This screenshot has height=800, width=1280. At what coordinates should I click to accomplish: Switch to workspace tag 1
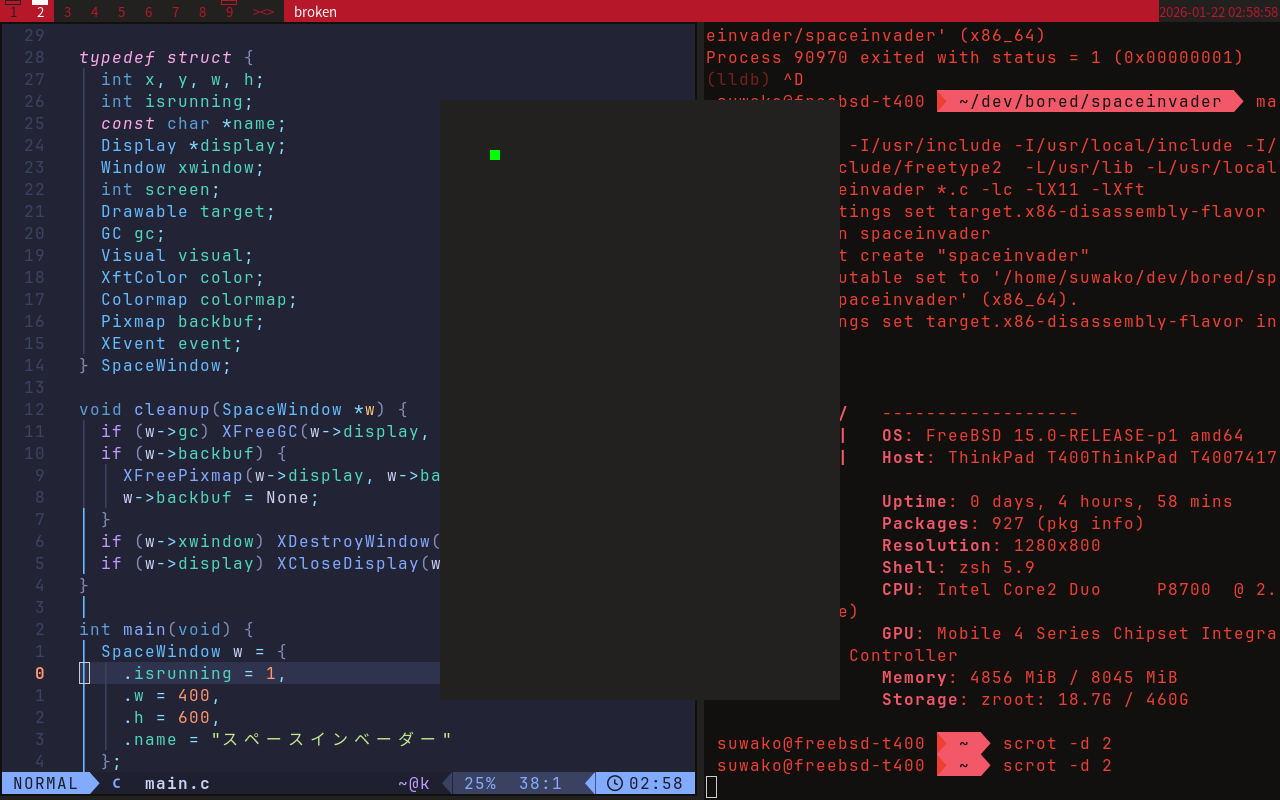point(13,12)
